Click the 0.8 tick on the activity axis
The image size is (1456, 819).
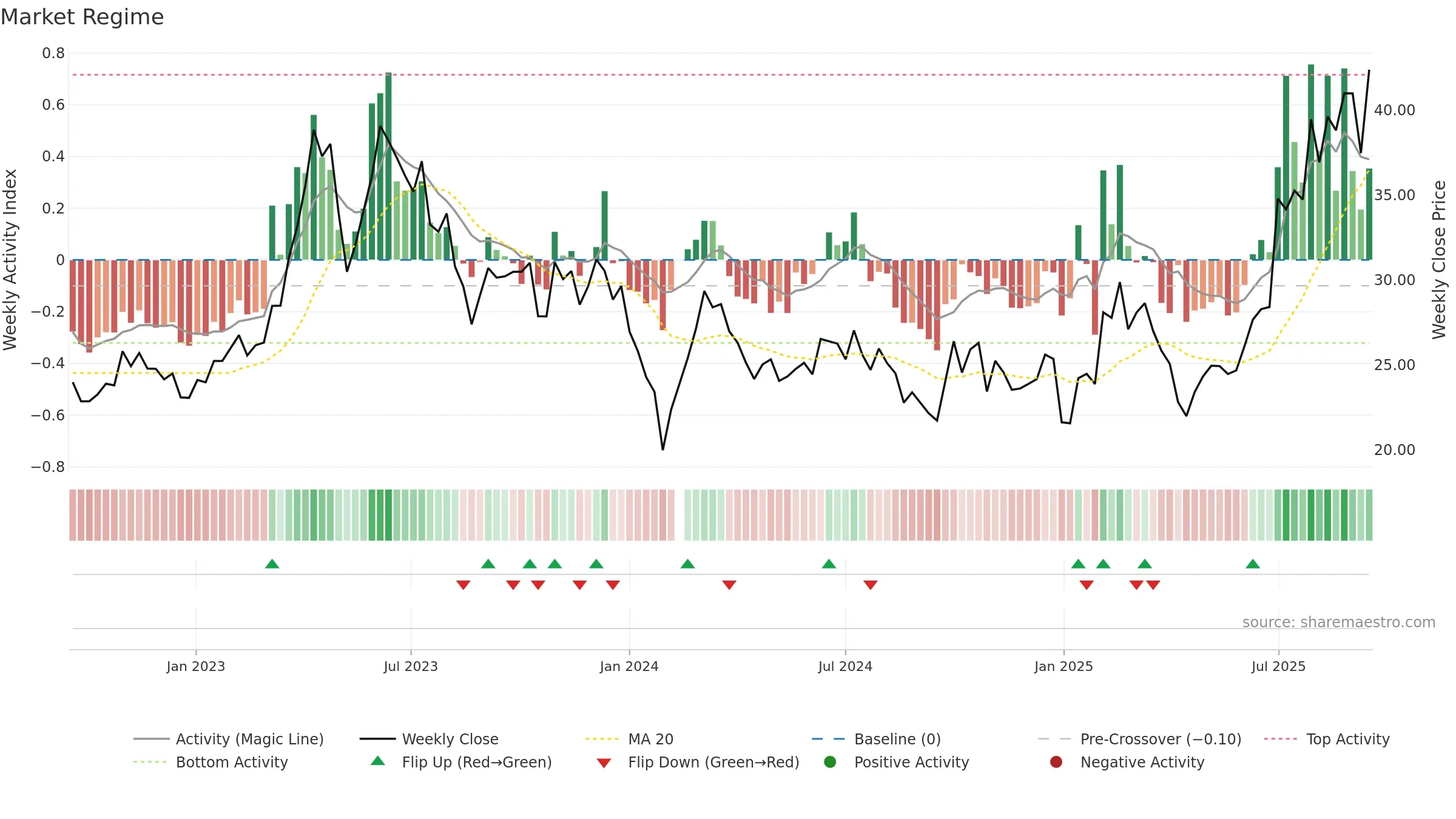click(x=53, y=53)
